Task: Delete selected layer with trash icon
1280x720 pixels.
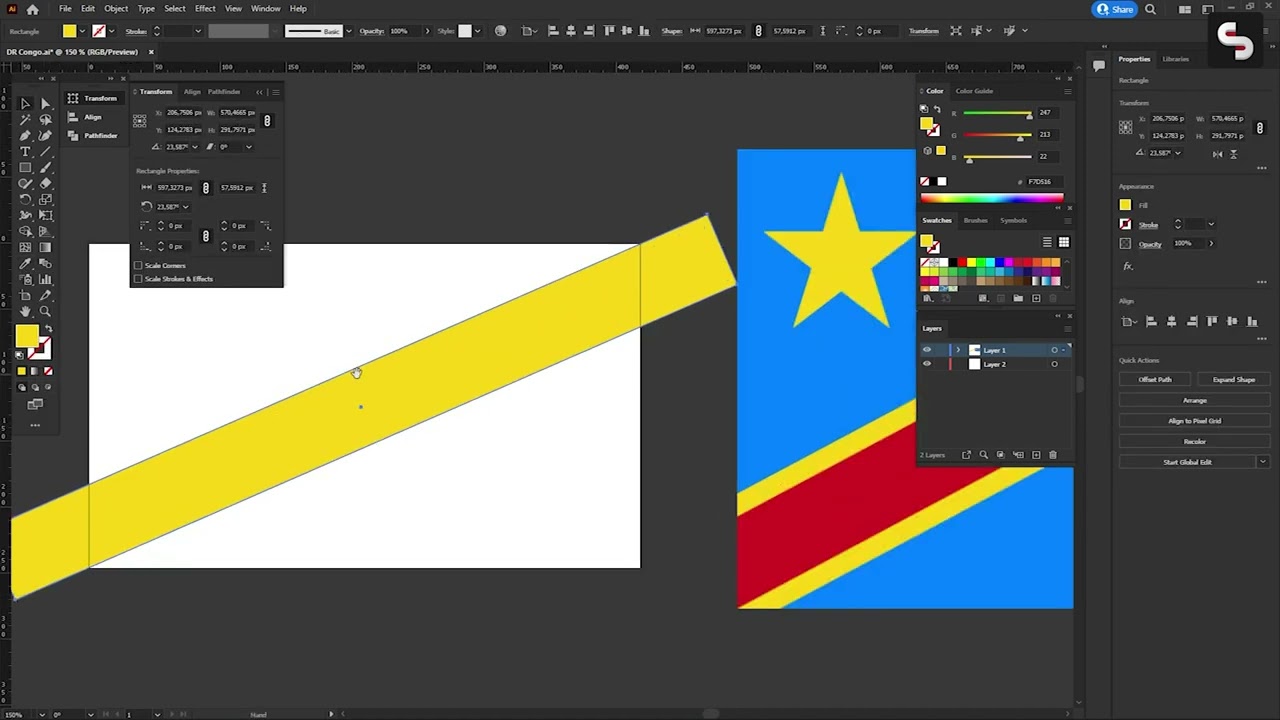Action: (x=1053, y=455)
